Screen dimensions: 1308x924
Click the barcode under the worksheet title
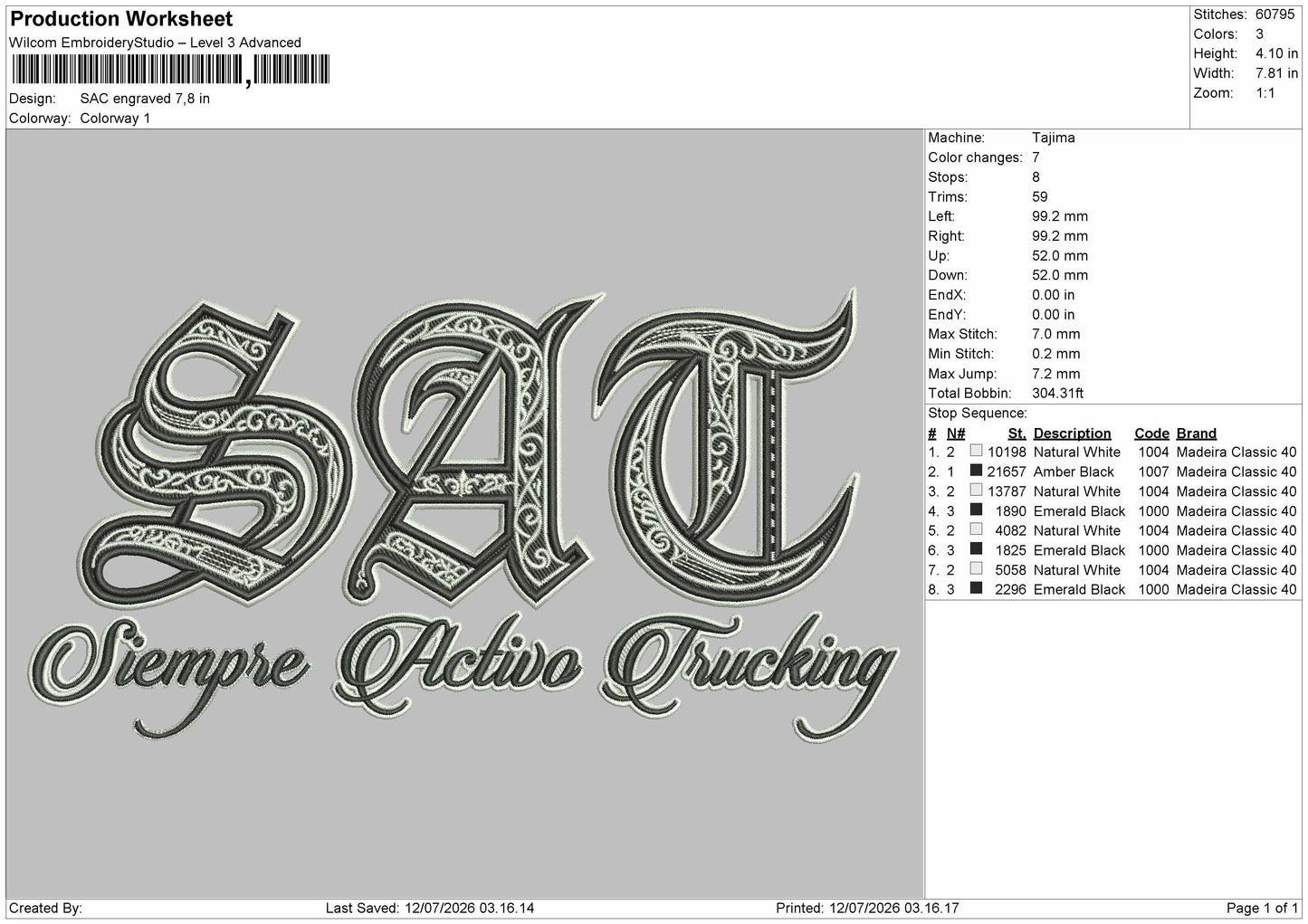point(169,70)
